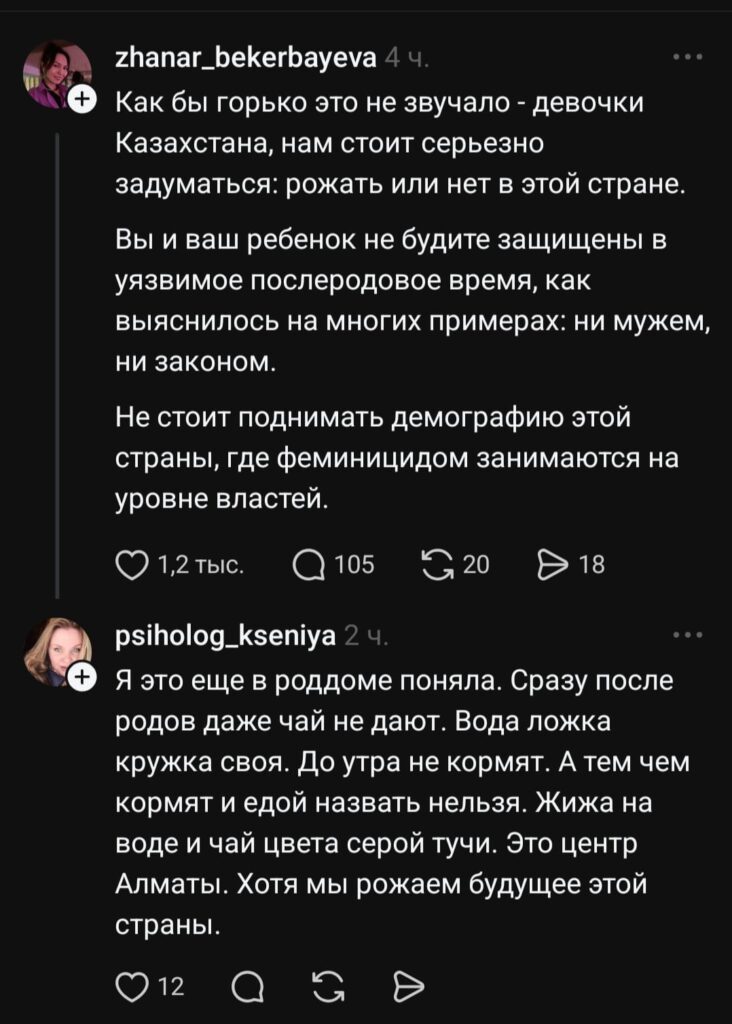The height and width of the screenshot is (1024, 732).
Task: Click the '2 ч.' reply timestamp
Action: (x=365, y=637)
